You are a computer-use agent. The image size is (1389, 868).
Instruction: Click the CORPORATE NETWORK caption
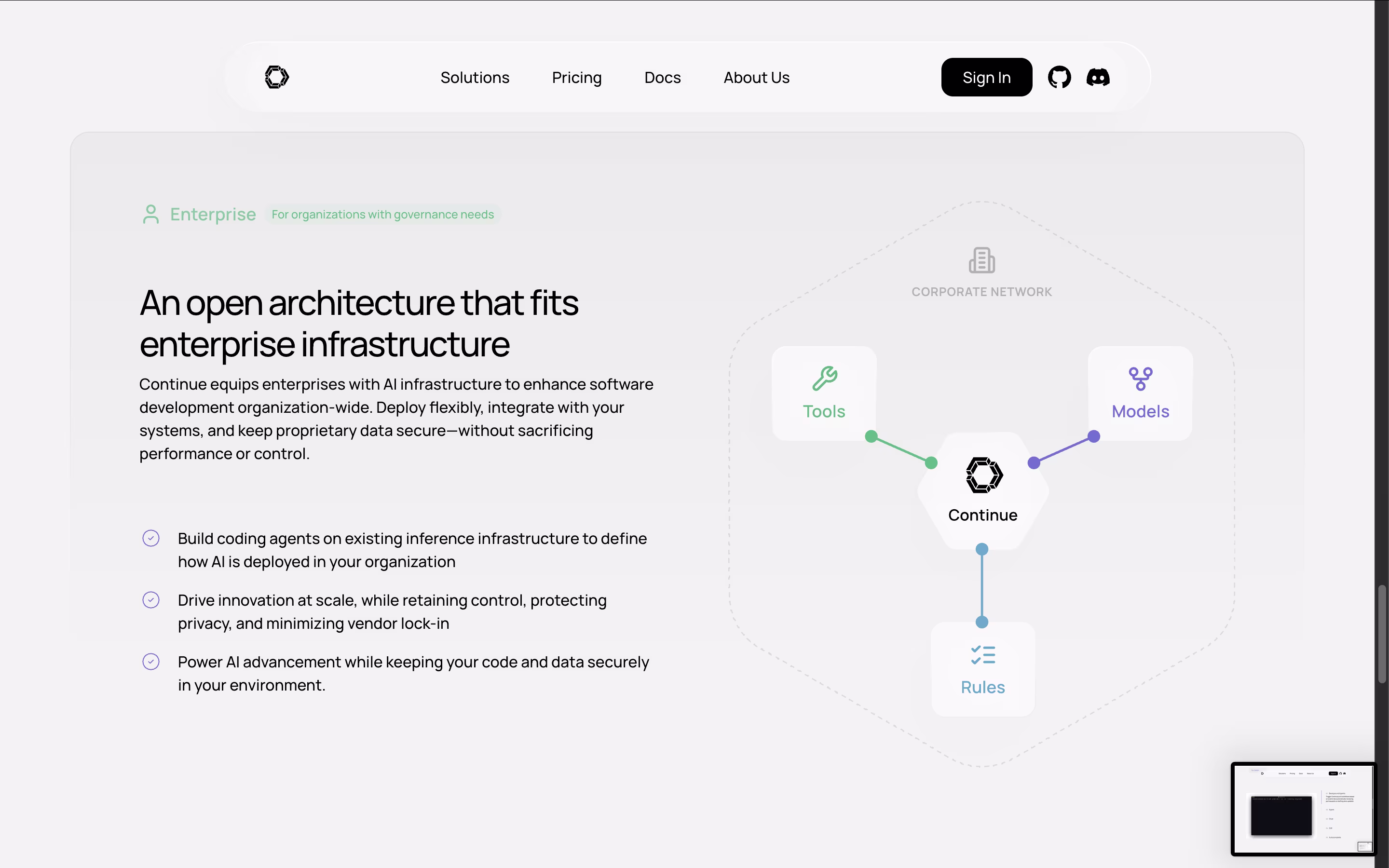981,292
